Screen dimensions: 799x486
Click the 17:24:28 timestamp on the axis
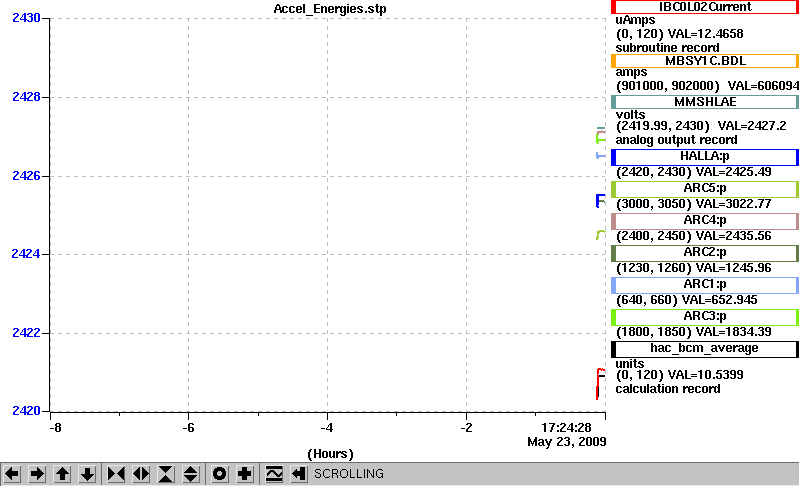pyautogui.click(x=566, y=427)
